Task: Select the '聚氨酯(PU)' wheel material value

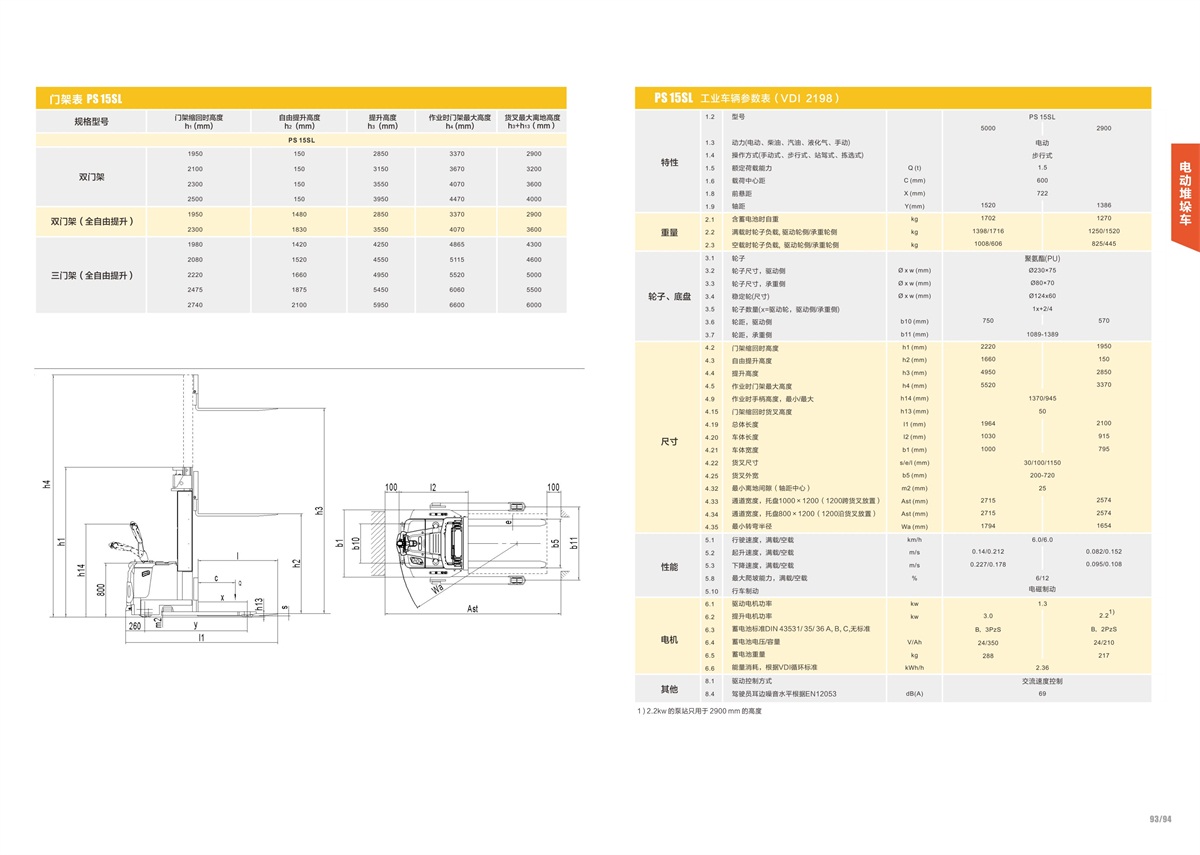Action: (x=1042, y=258)
